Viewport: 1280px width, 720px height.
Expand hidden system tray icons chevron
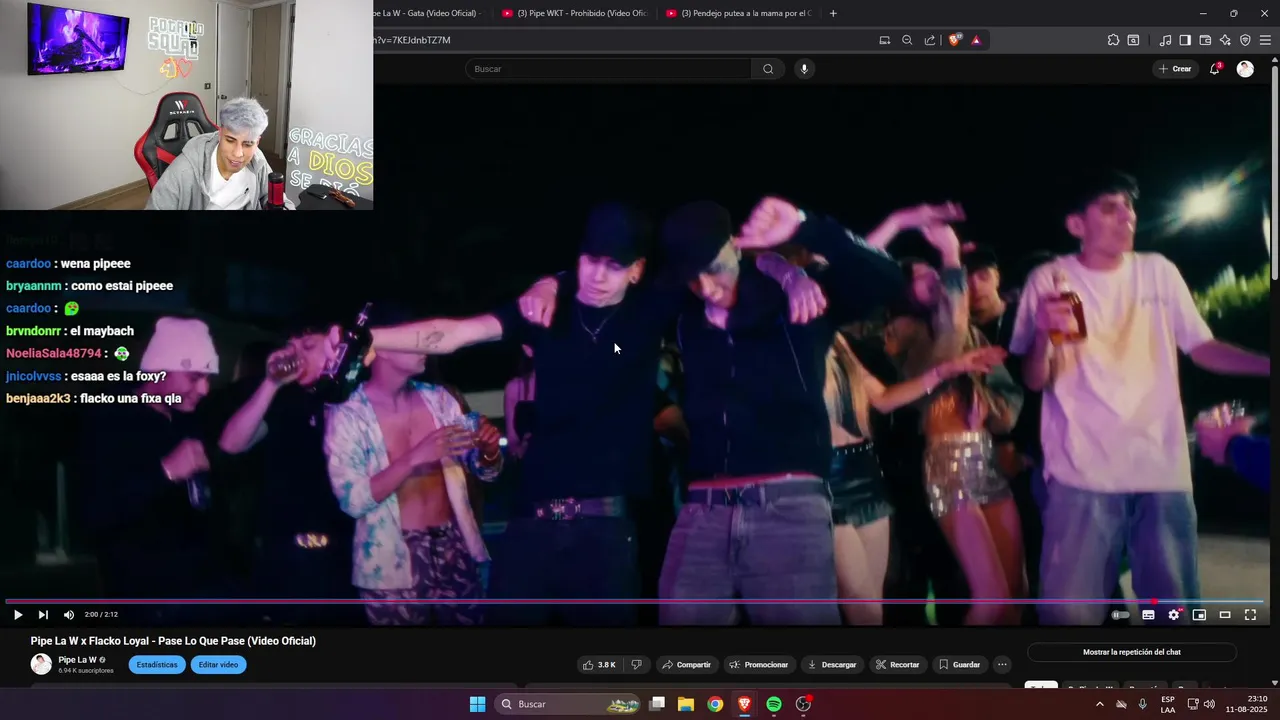click(x=1099, y=704)
